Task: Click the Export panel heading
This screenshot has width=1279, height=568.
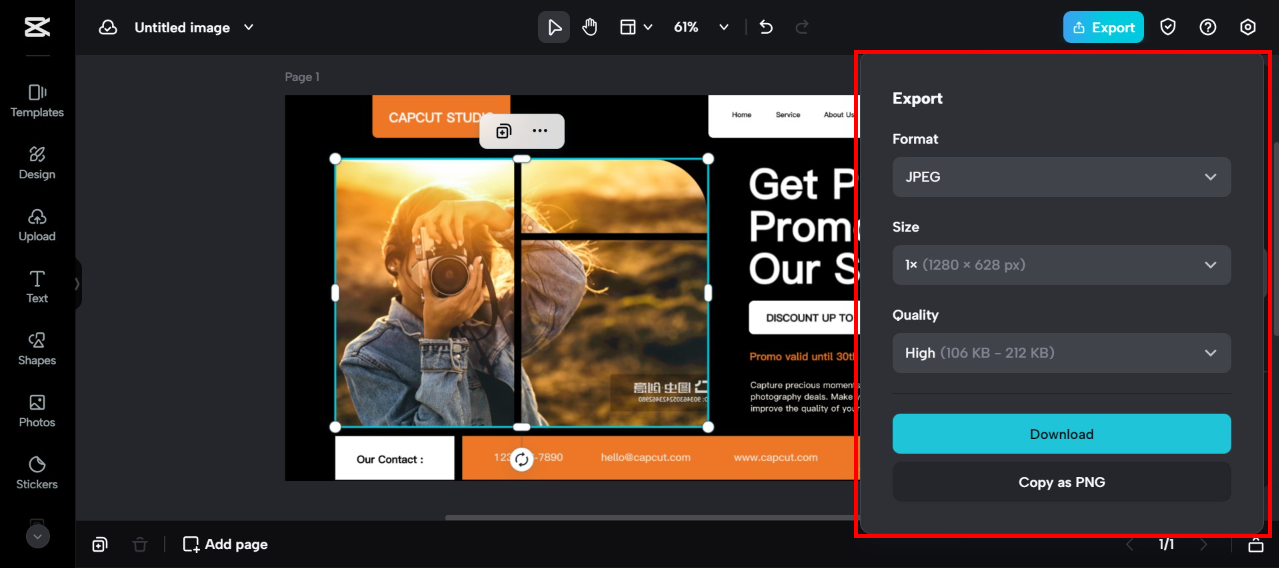Action: point(917,98)
